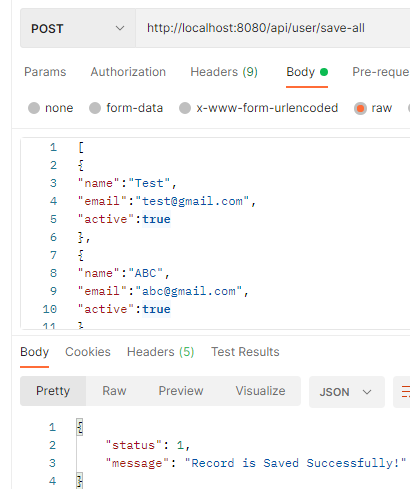The height and width of the screenshot is (489, 410).
Task: Open the POST method dropdown
Action: coord(78,28)
